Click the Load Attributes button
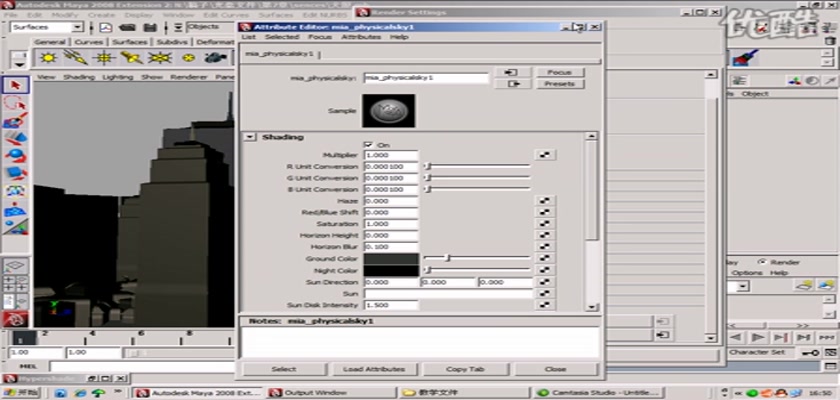The image size is (840, 400). [374, 369]
